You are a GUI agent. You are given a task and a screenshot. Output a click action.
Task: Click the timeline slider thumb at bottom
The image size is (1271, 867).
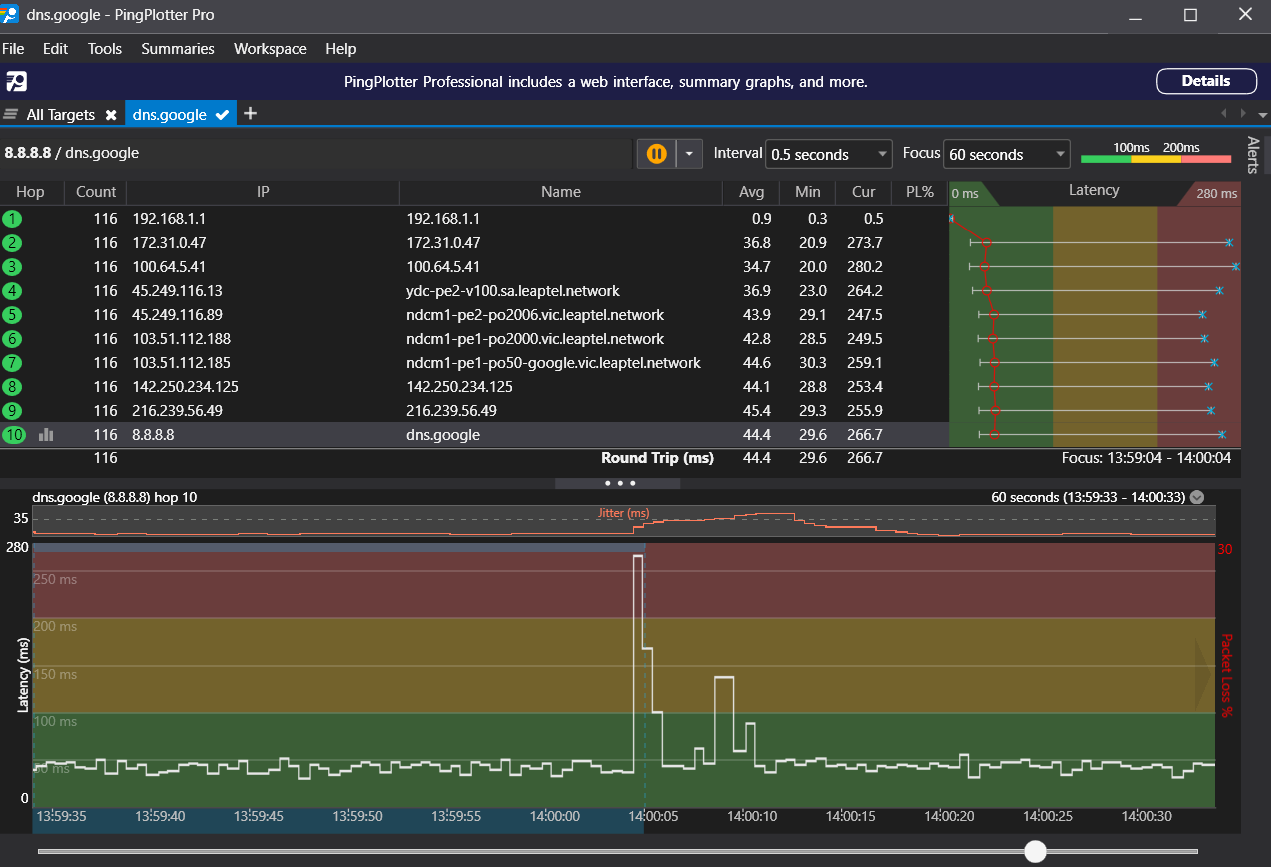(1036, 851)
